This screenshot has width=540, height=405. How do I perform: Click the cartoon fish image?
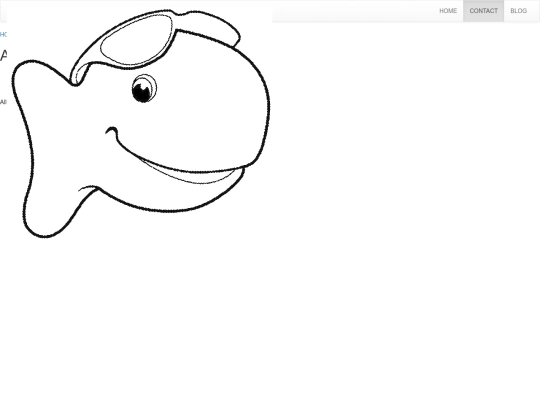click(x=139, y=124)
